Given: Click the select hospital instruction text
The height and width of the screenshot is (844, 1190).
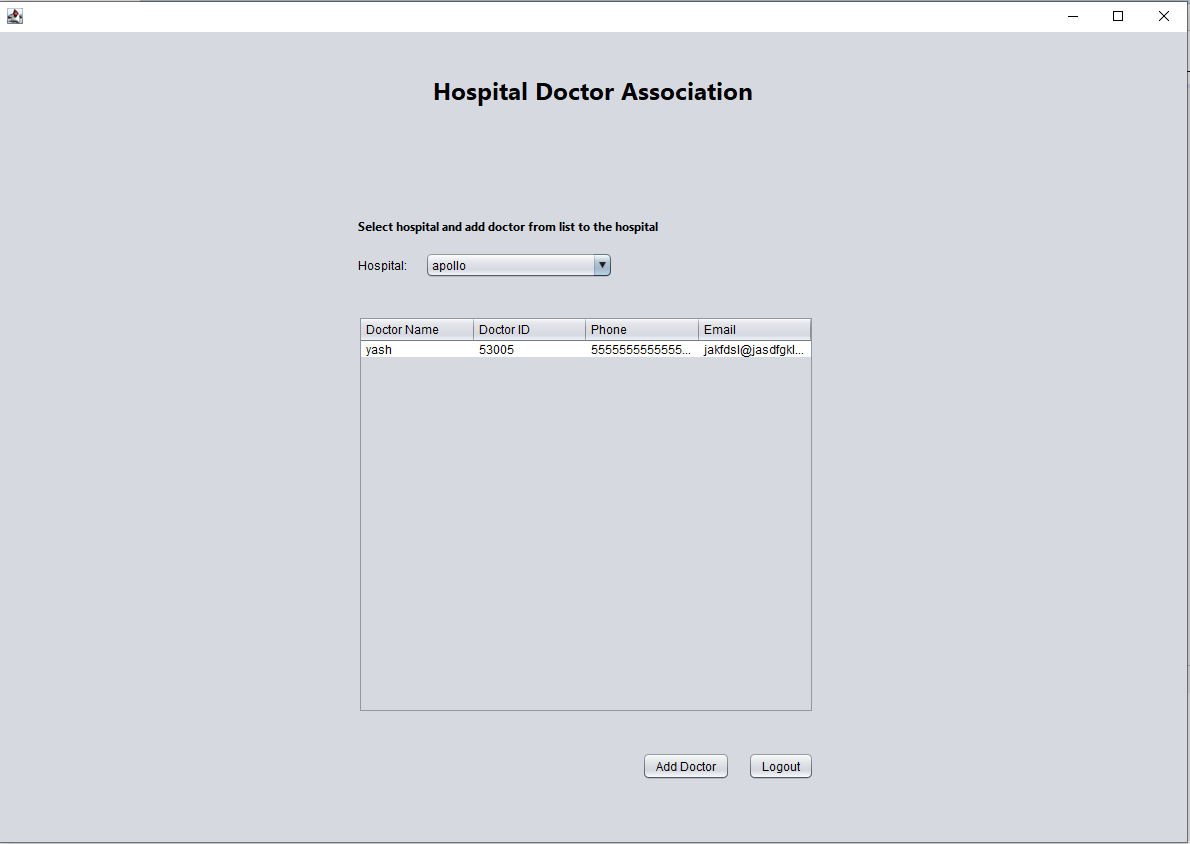Looking at the screenshot, I should (507, 227).
